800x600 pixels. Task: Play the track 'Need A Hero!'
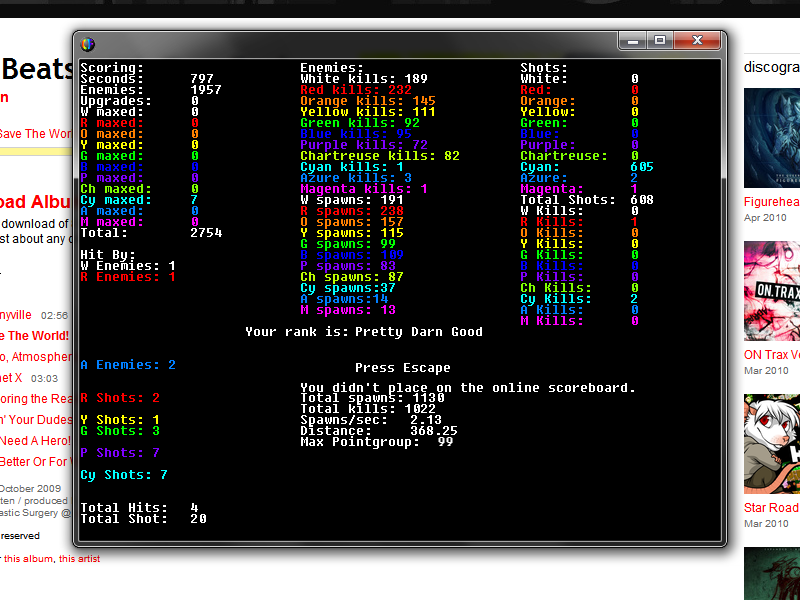pos(35,441)
